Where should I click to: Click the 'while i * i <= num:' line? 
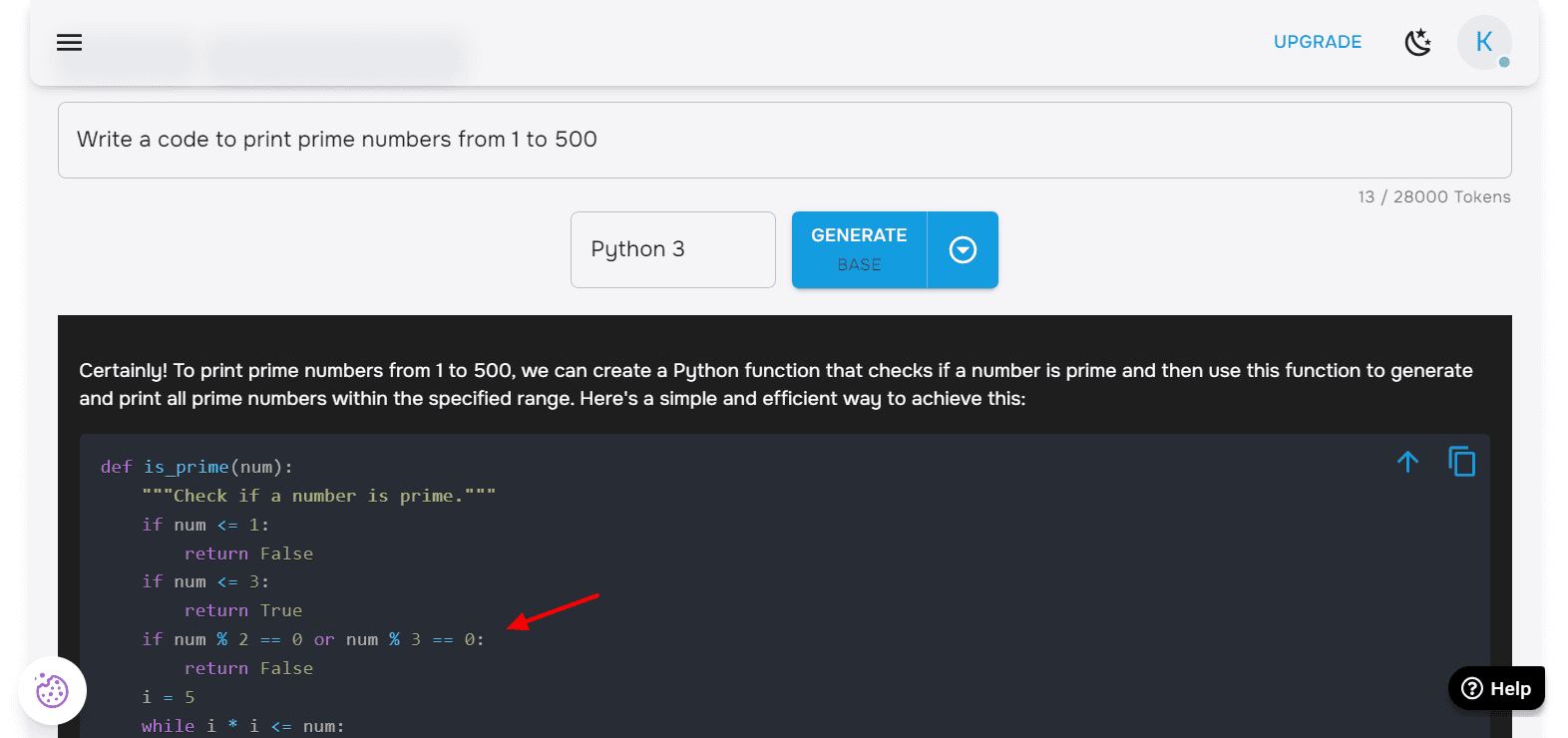click(x=242, y=726)
